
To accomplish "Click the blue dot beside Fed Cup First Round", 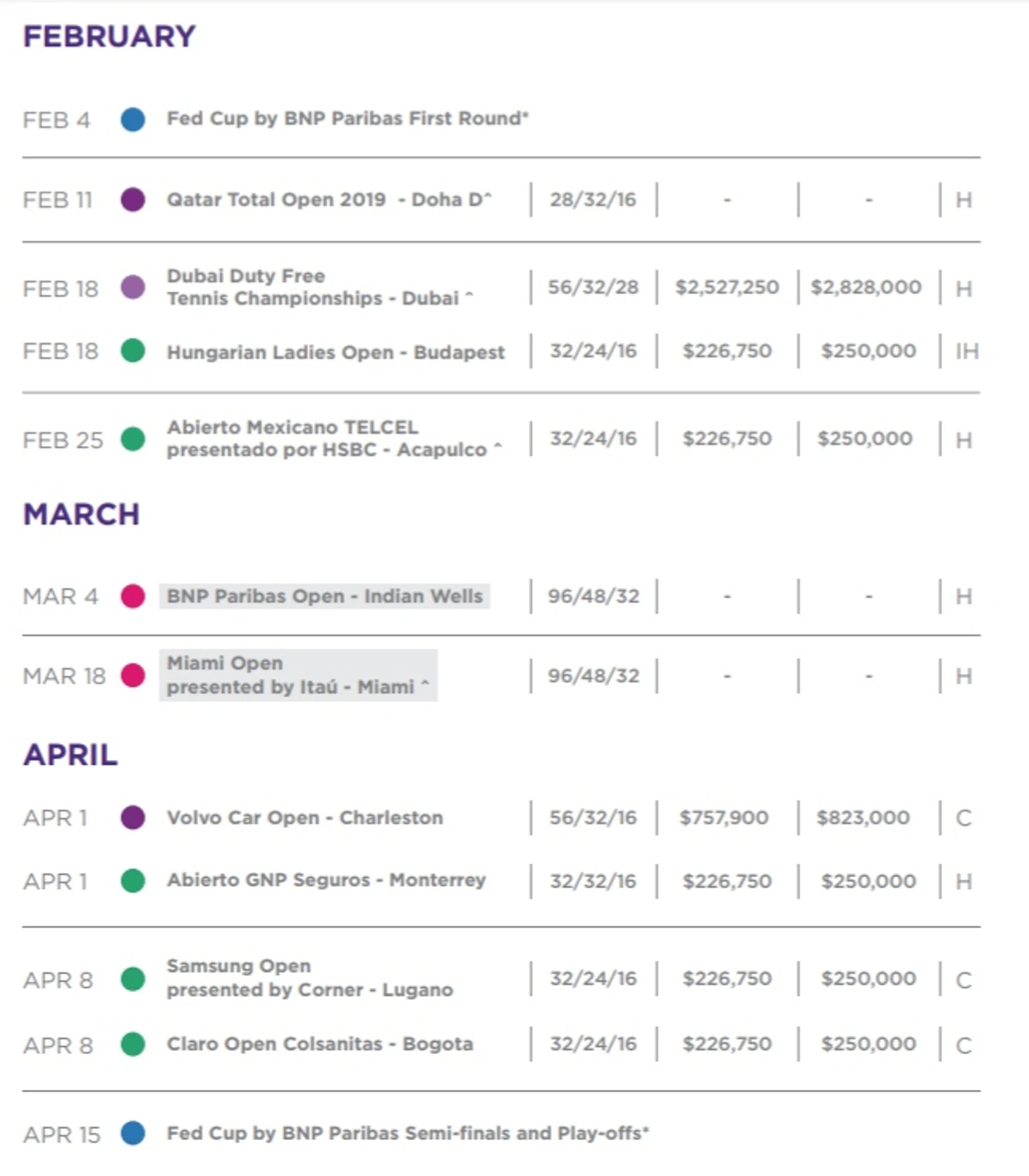I will point(133,119).
